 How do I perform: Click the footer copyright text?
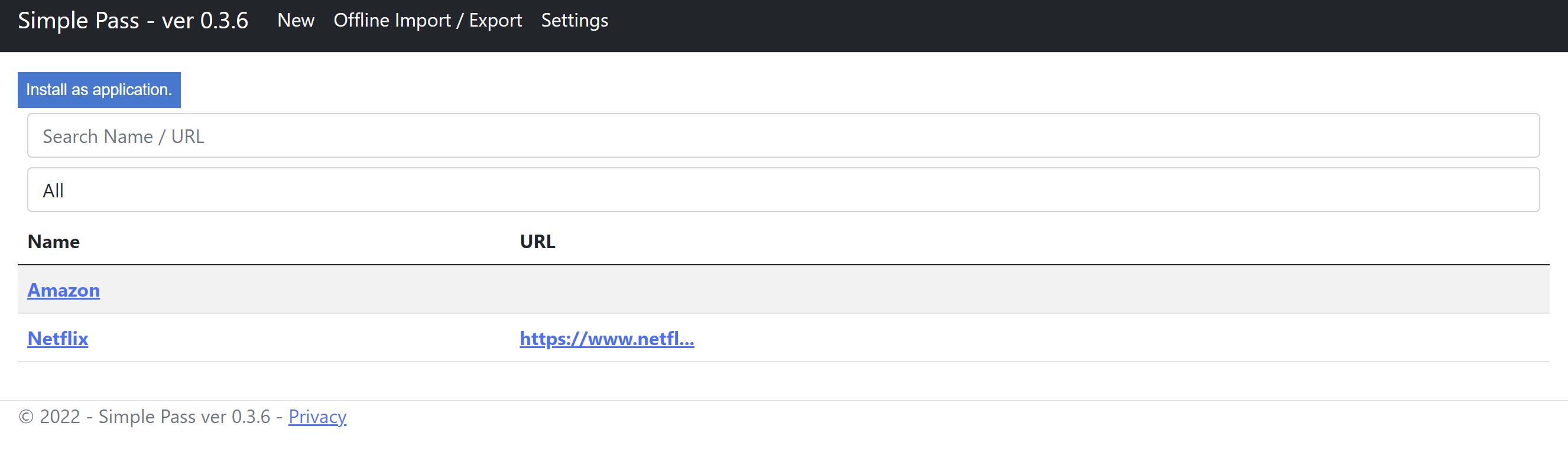[146, 417]
